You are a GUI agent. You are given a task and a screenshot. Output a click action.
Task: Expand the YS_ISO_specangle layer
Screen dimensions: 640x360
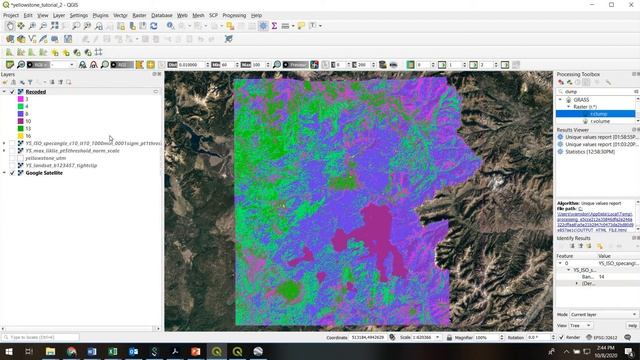click(4, 144)
